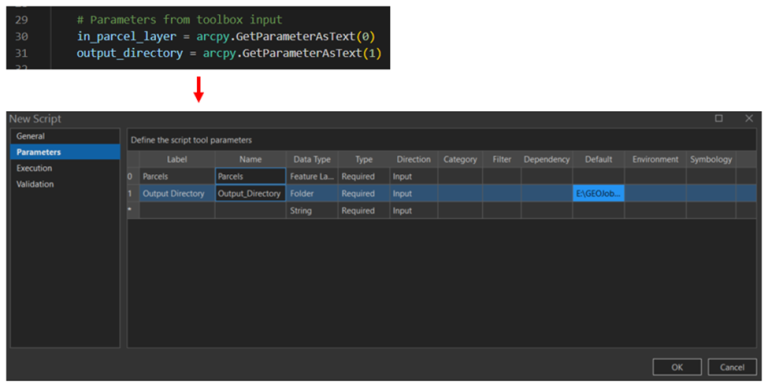Change Input direction for Output Directory row
Image resolution: width=768 pixels, height=389 pixels.
click(414, 194)
